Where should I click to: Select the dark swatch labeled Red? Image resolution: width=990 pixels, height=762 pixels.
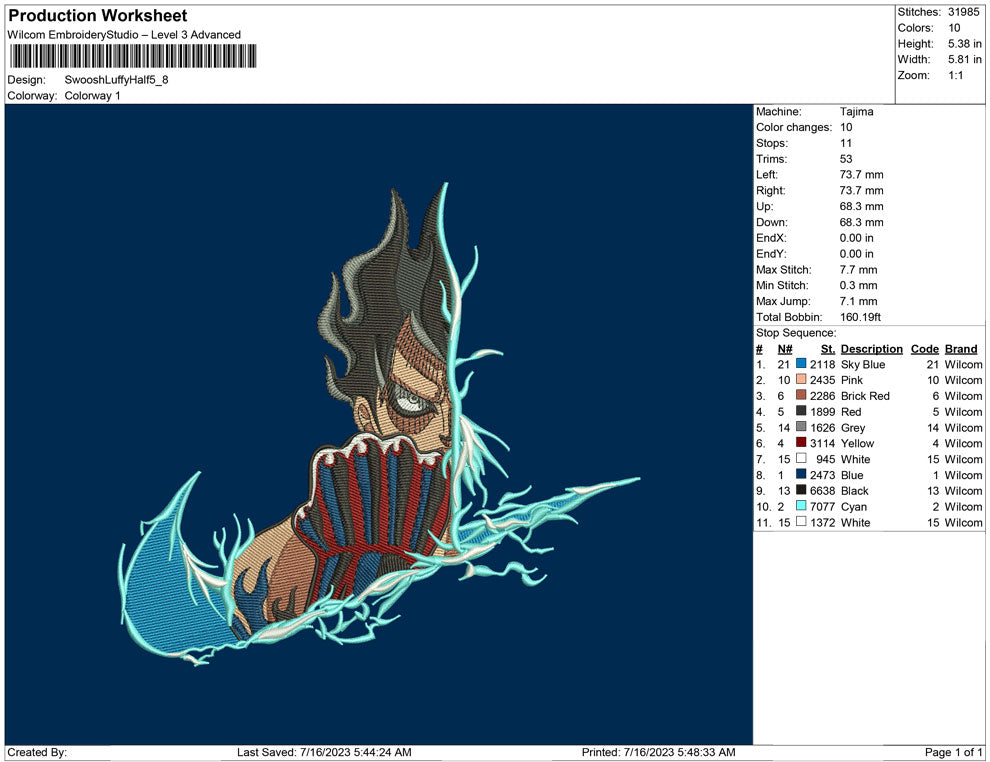[x=801, y=411]
